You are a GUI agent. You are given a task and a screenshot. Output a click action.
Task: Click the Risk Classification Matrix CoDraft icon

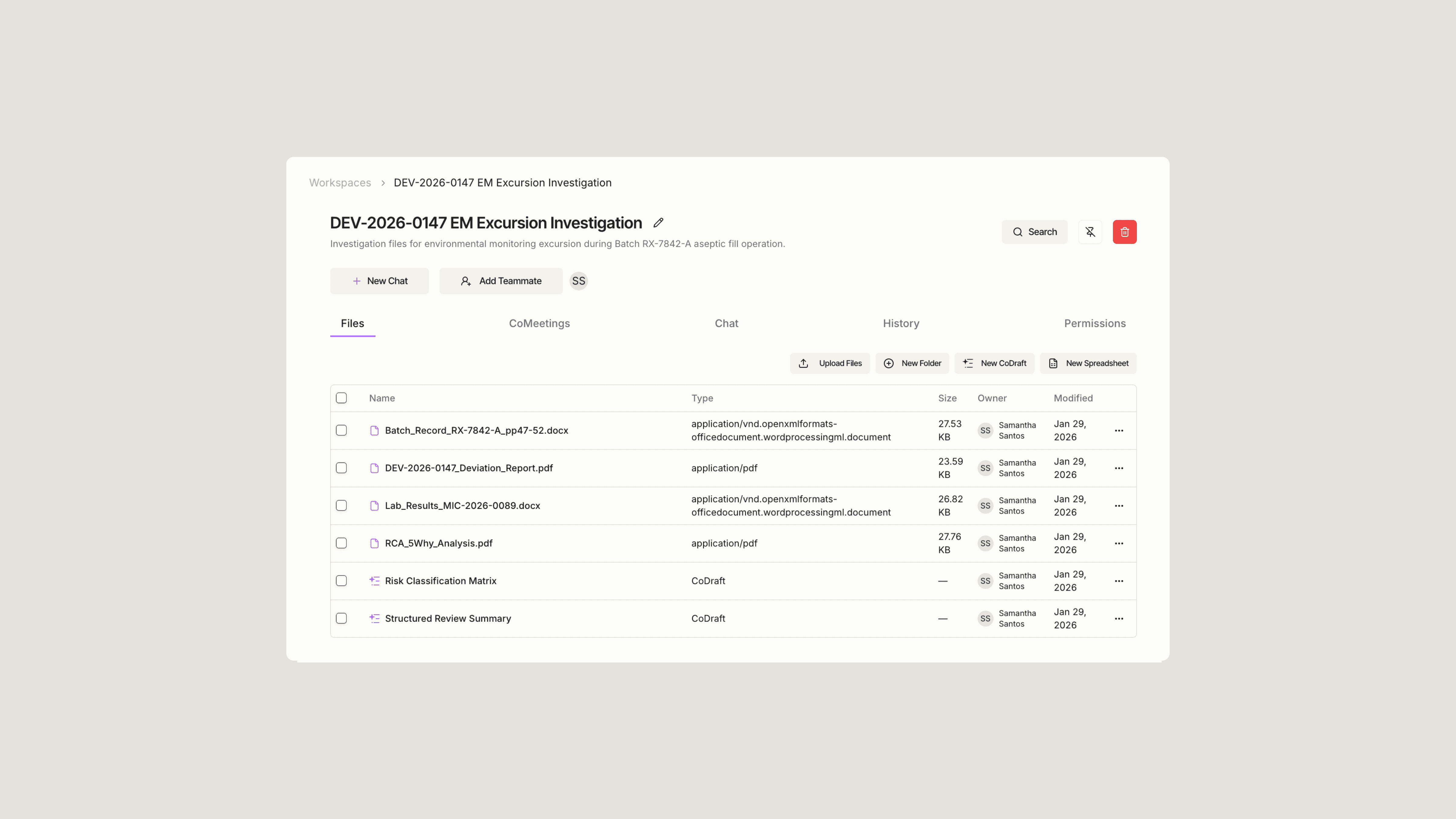click(374, 581)
